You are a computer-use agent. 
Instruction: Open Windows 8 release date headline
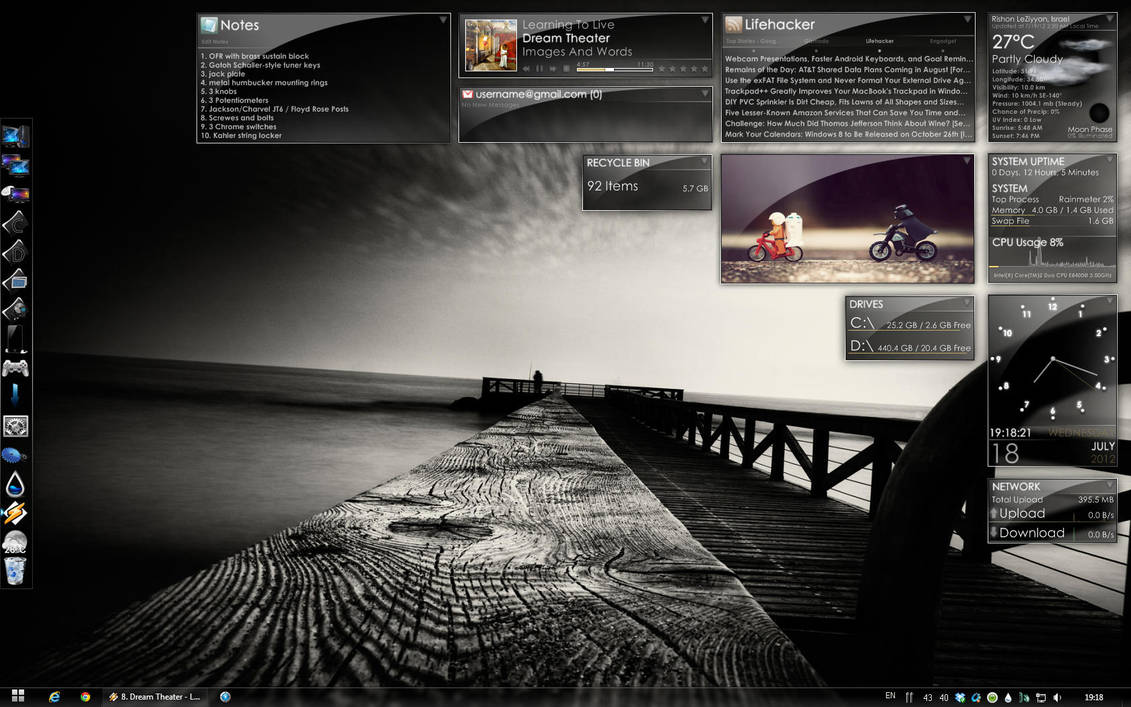(x=848, y=134)
